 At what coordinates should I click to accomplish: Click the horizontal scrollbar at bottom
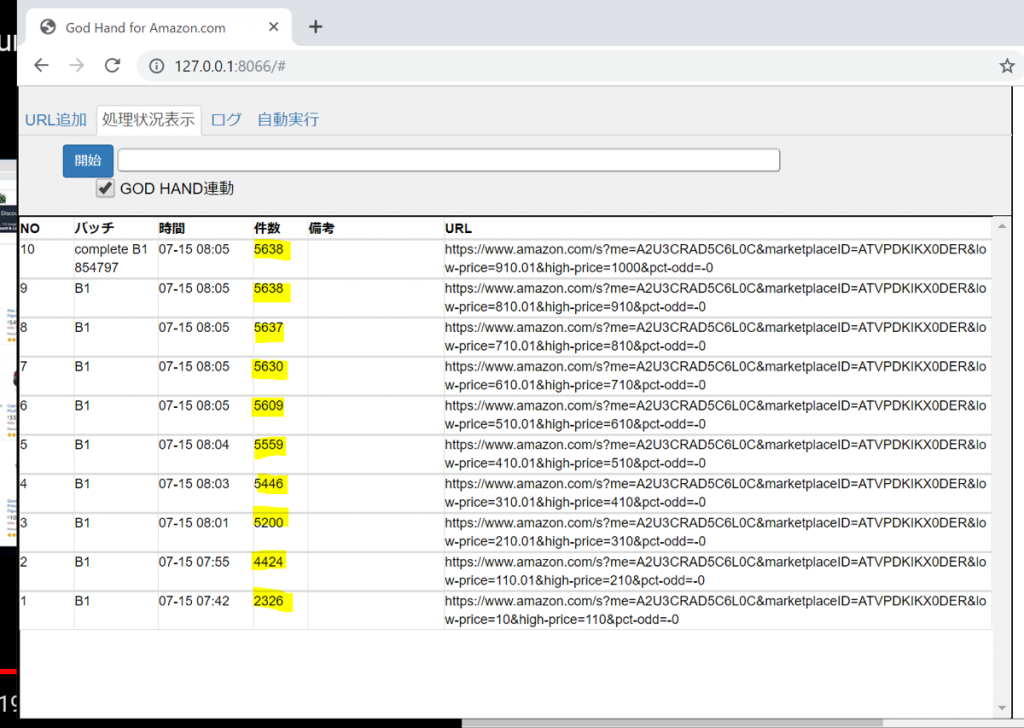click(673, 723)
